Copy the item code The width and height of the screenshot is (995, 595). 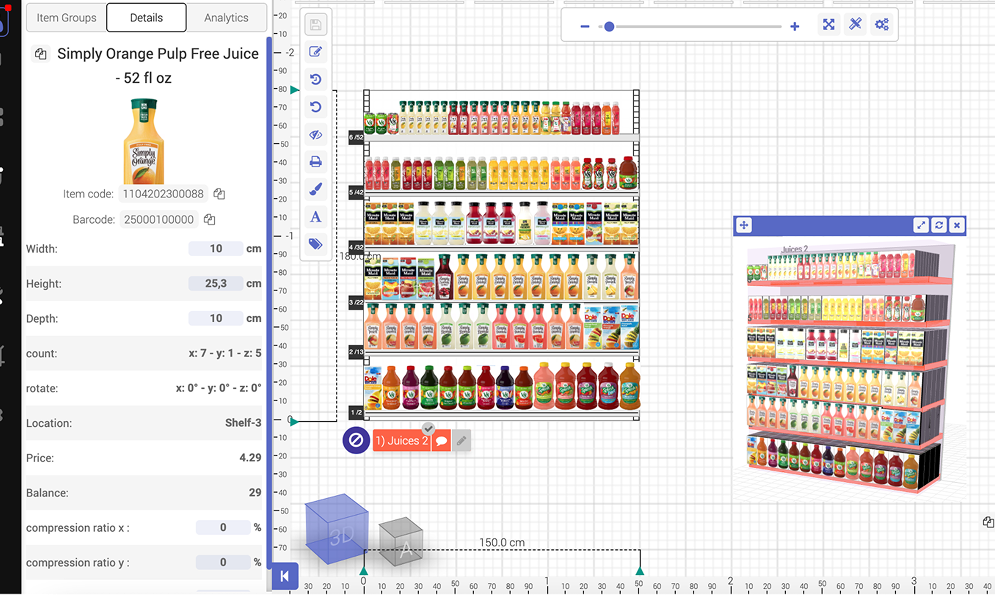tap(219, 193)
